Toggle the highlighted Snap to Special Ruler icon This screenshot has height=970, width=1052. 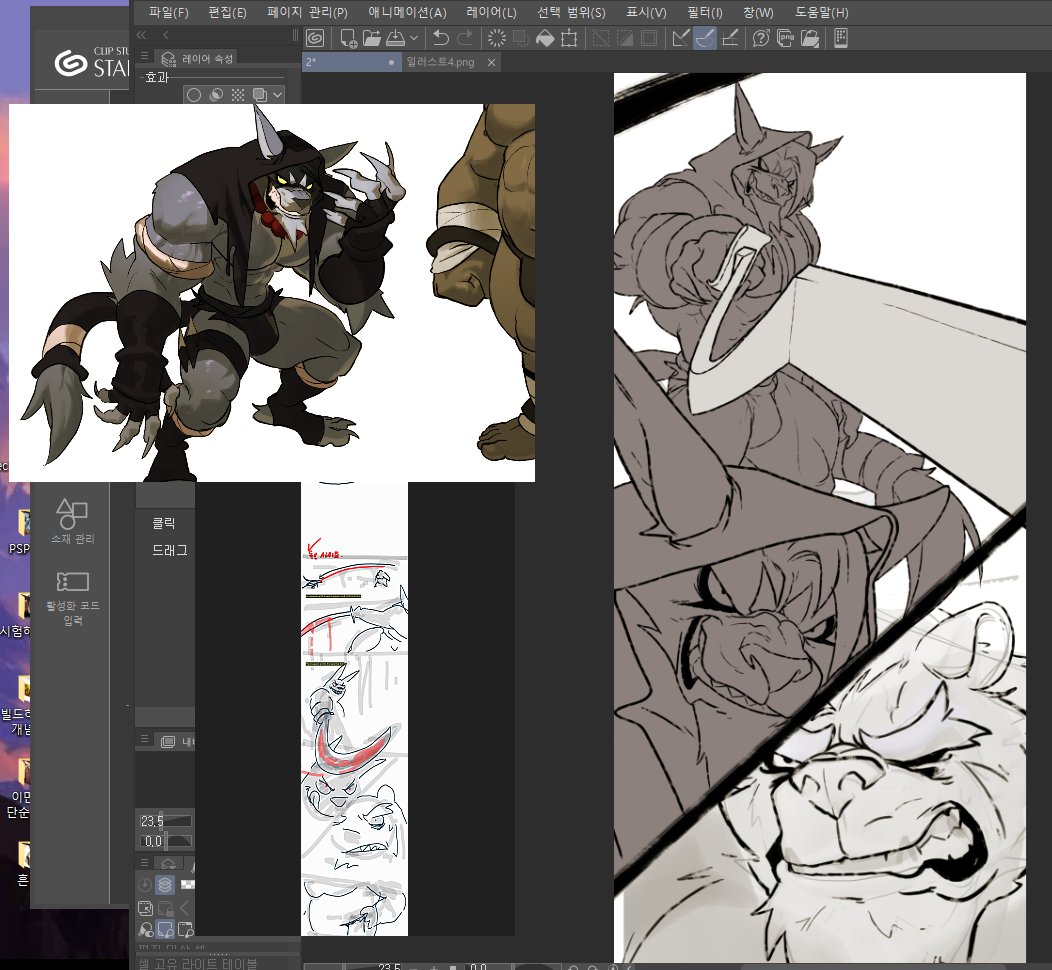pyautogui.click(x=704, y=38)
